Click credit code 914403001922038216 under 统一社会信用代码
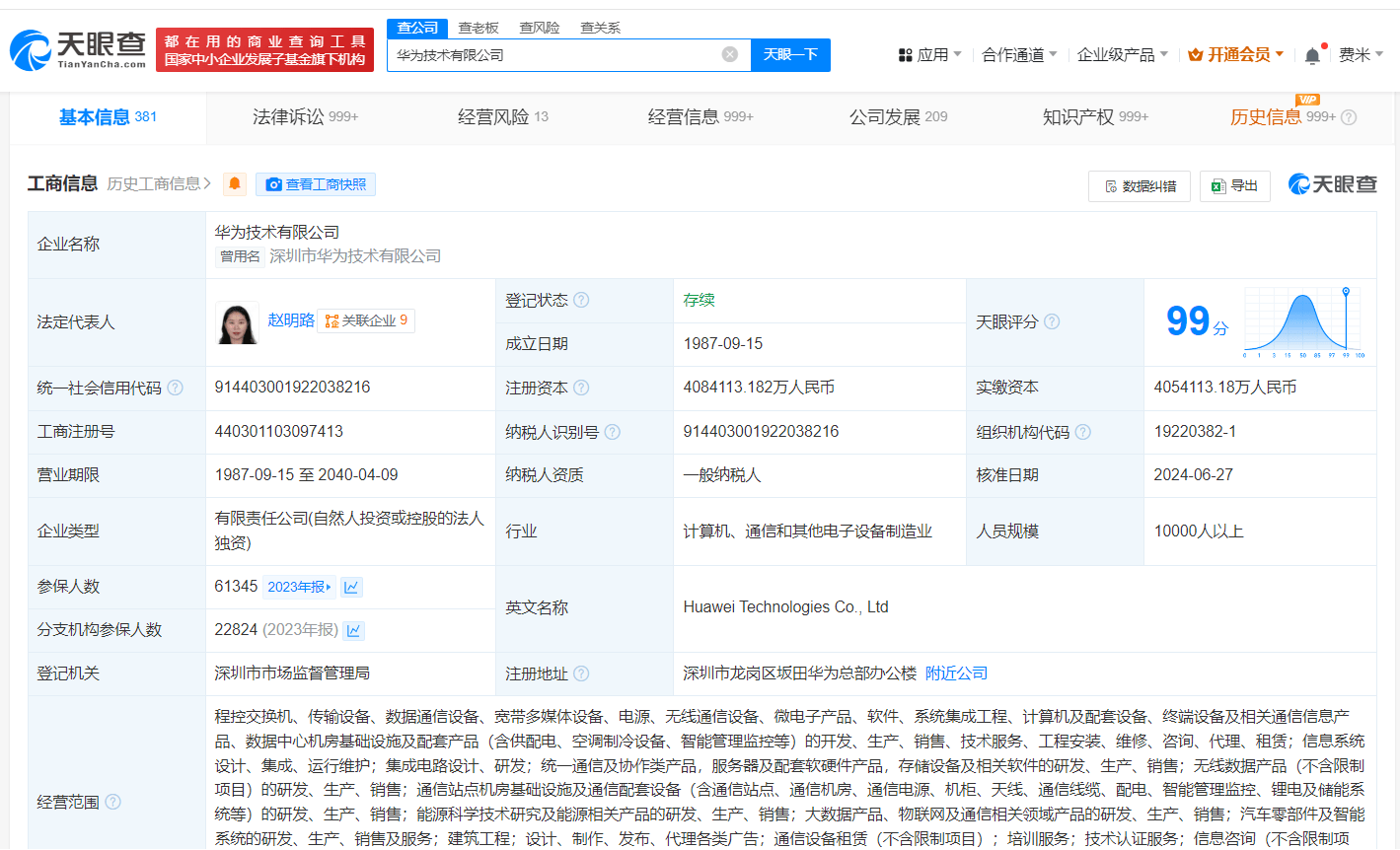This screenshot has width=1400, height=850. click(x=292, y=388)
